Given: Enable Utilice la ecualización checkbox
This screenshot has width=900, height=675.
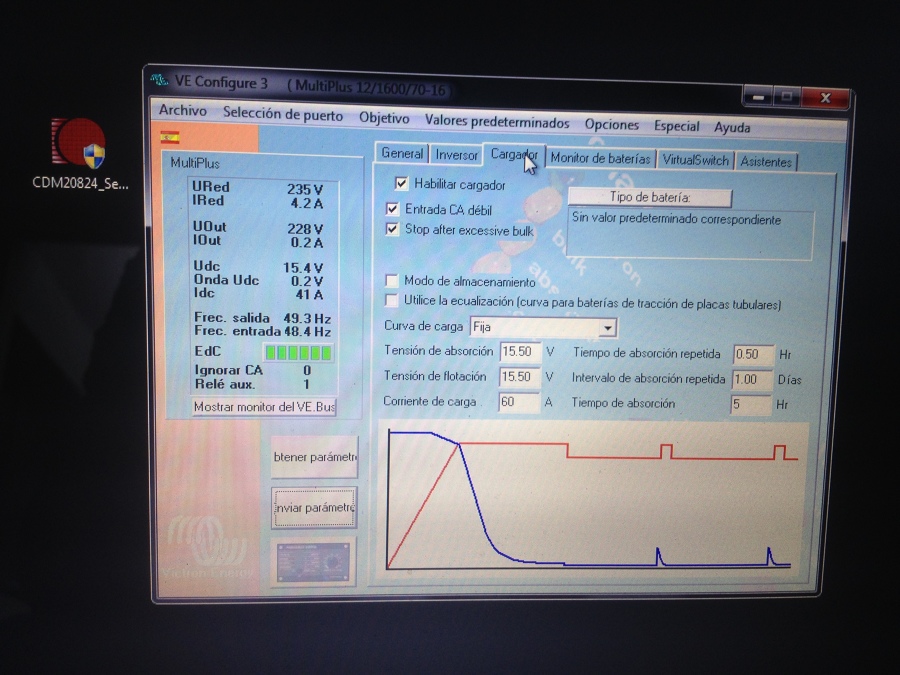Looking at the screenshot, I should (x=392, y=301).
